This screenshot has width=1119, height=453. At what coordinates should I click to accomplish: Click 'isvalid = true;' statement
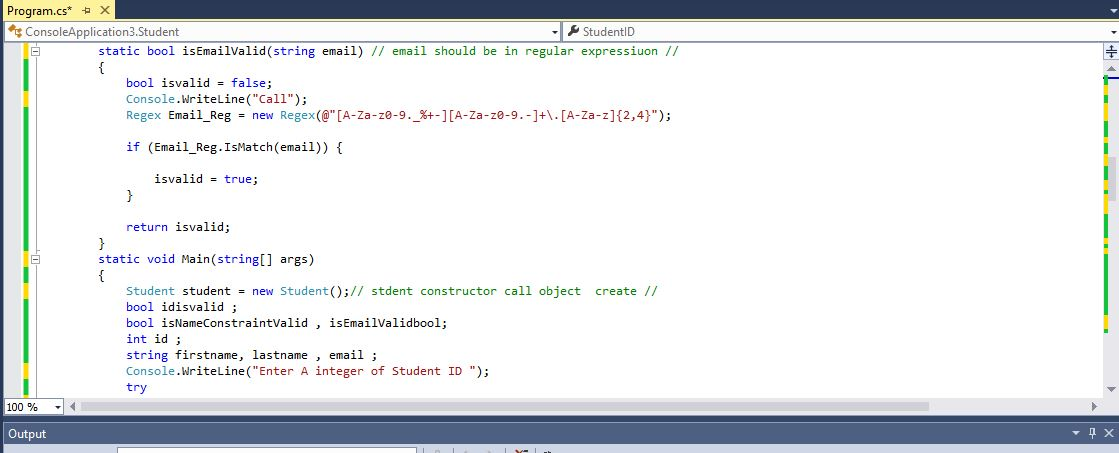tap(206, 179)
